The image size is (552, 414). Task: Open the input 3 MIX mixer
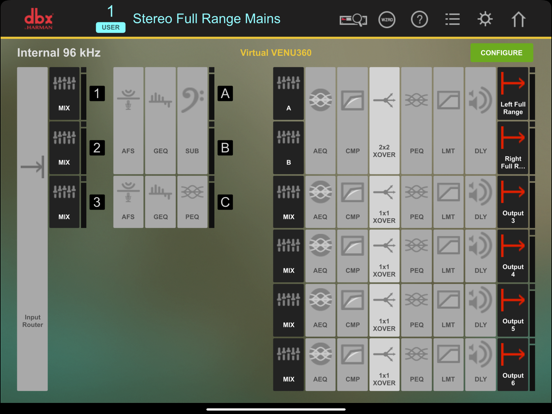click(64, 202)
